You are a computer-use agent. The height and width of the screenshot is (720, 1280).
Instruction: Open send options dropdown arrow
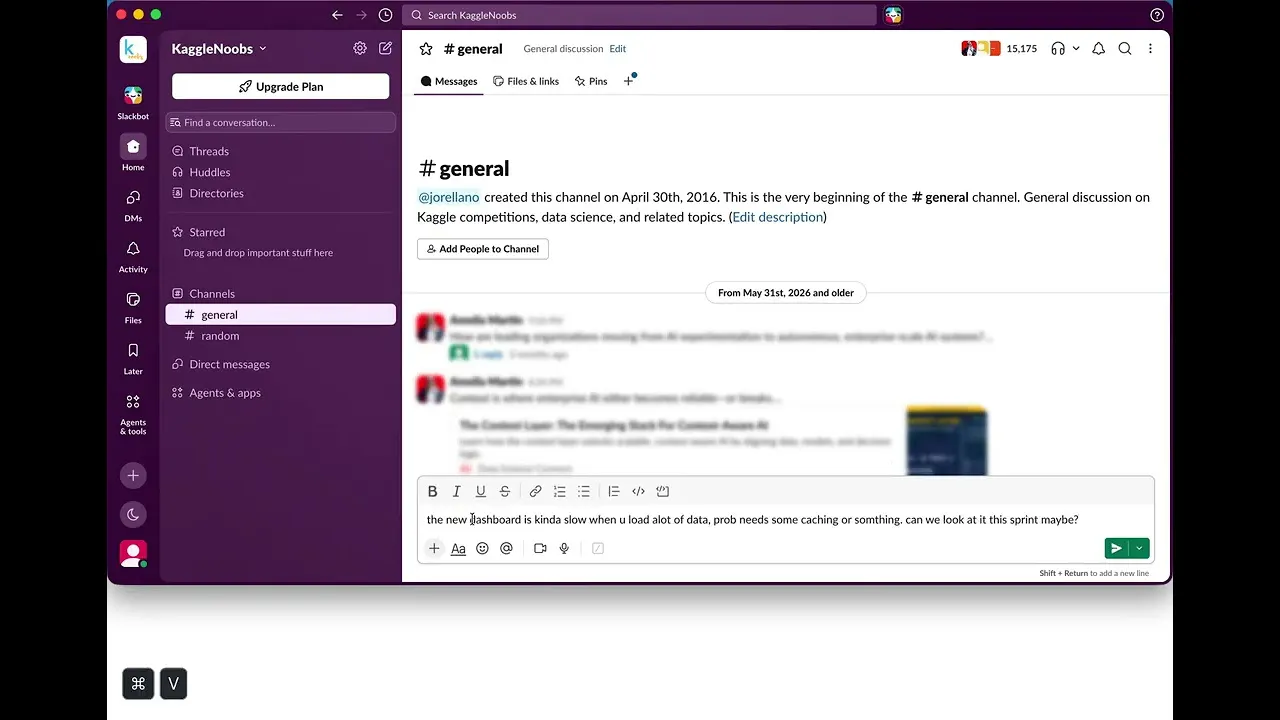1139,548
